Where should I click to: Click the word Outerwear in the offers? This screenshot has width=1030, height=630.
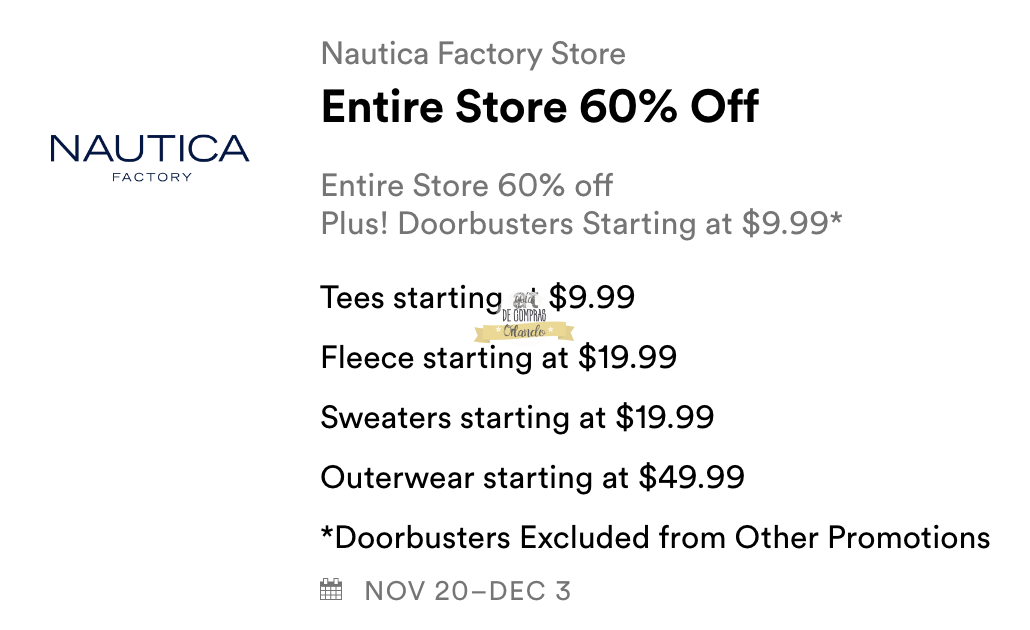(x=397, y=477)
